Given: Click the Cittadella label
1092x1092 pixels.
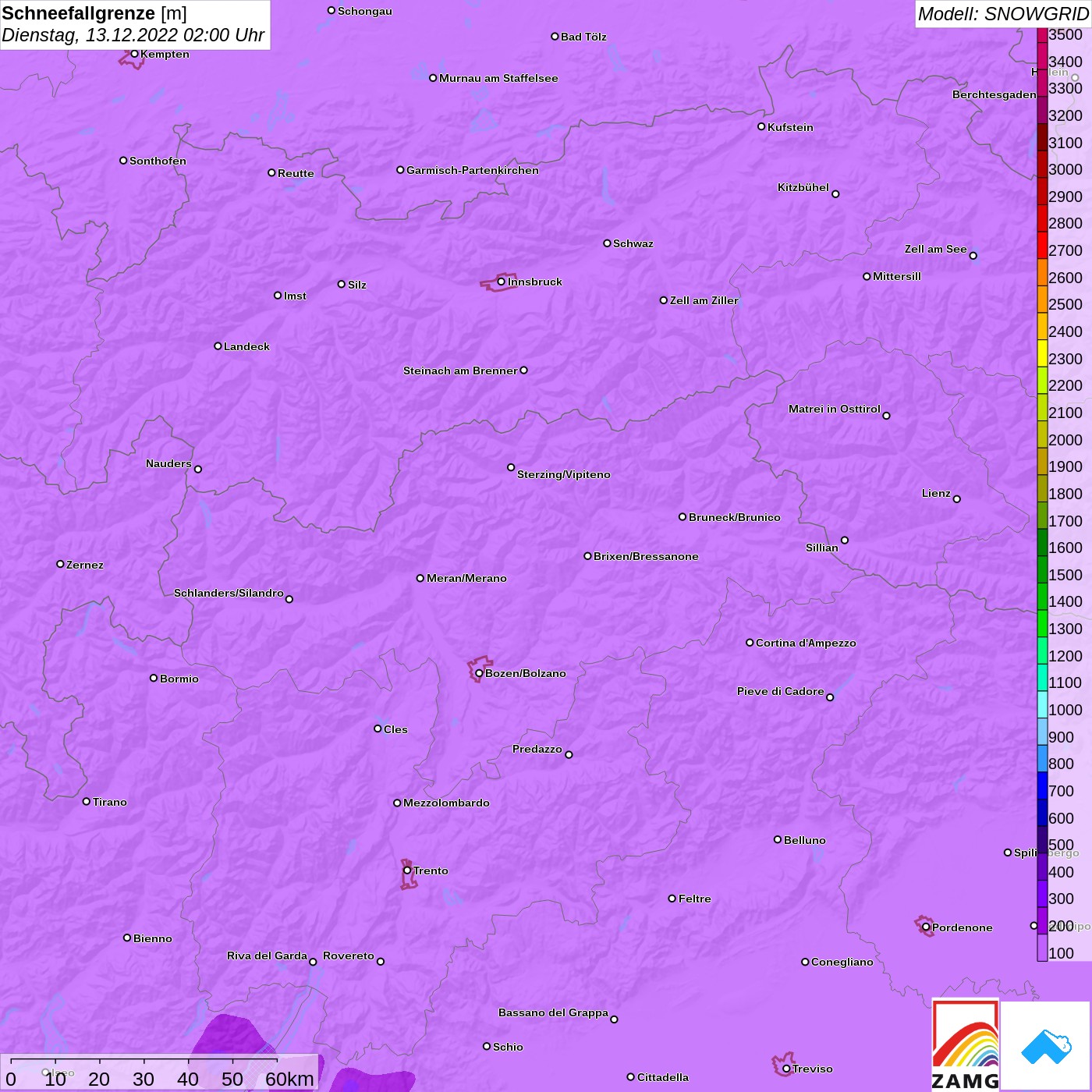Looking at the screenshot, I should click(x=663, y=1077).
